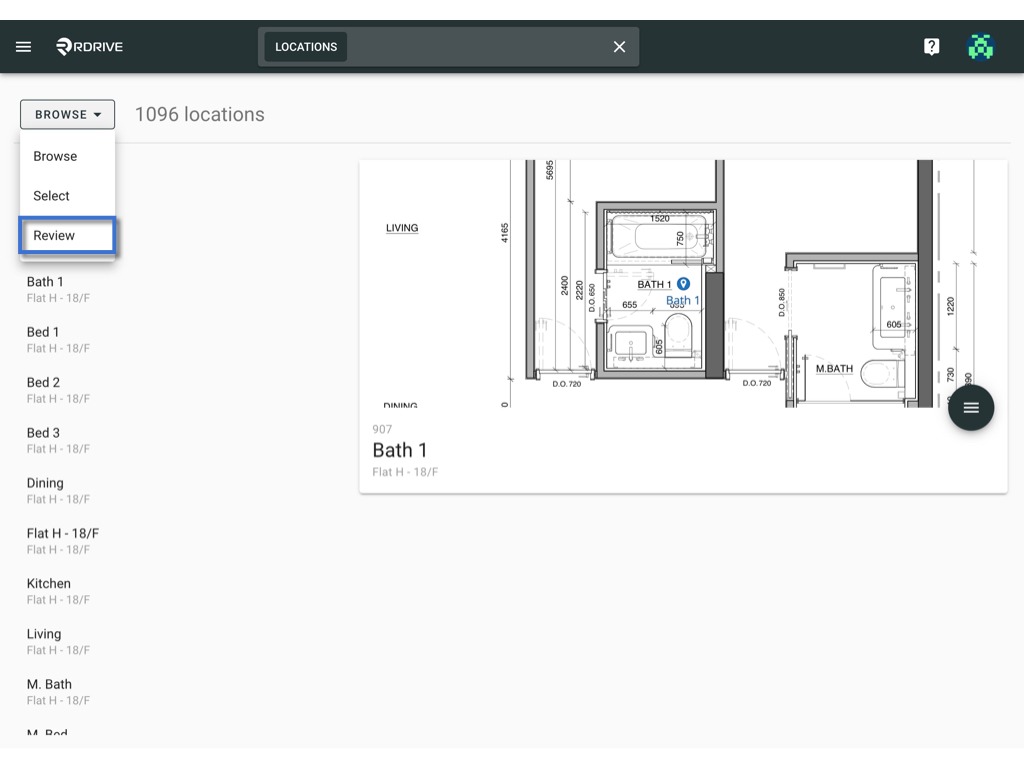Open the hamburger navigation menu
The height and width of the screenshot is (768, 1024).
click(x=24, y=46)
